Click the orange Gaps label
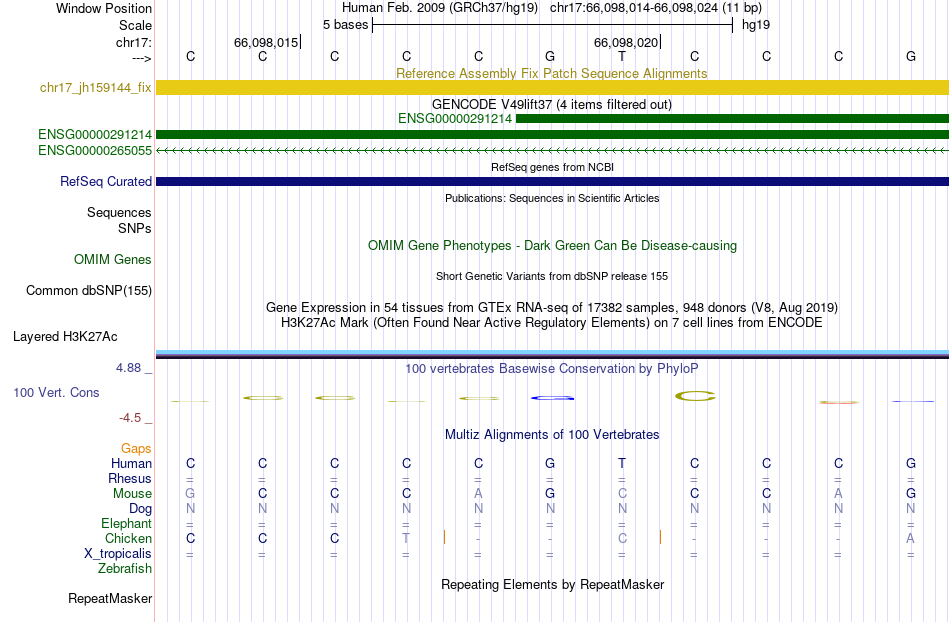 click(136, 448)
